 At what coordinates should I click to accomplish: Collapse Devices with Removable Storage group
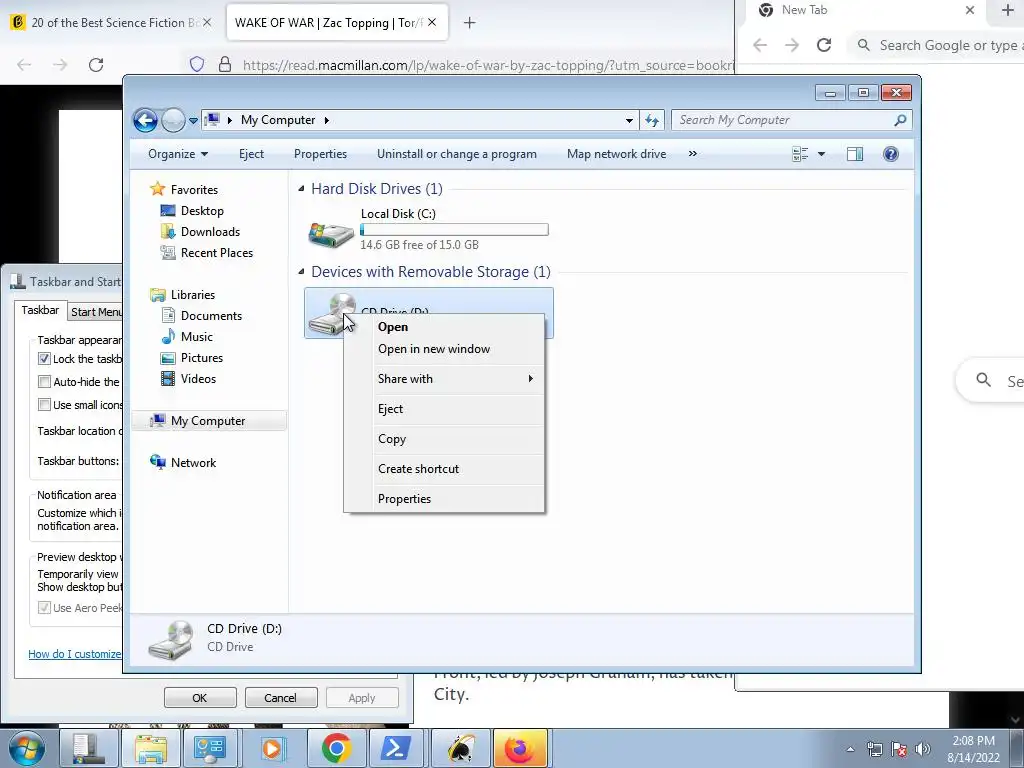pyautogui.click(x=301, y=272)
